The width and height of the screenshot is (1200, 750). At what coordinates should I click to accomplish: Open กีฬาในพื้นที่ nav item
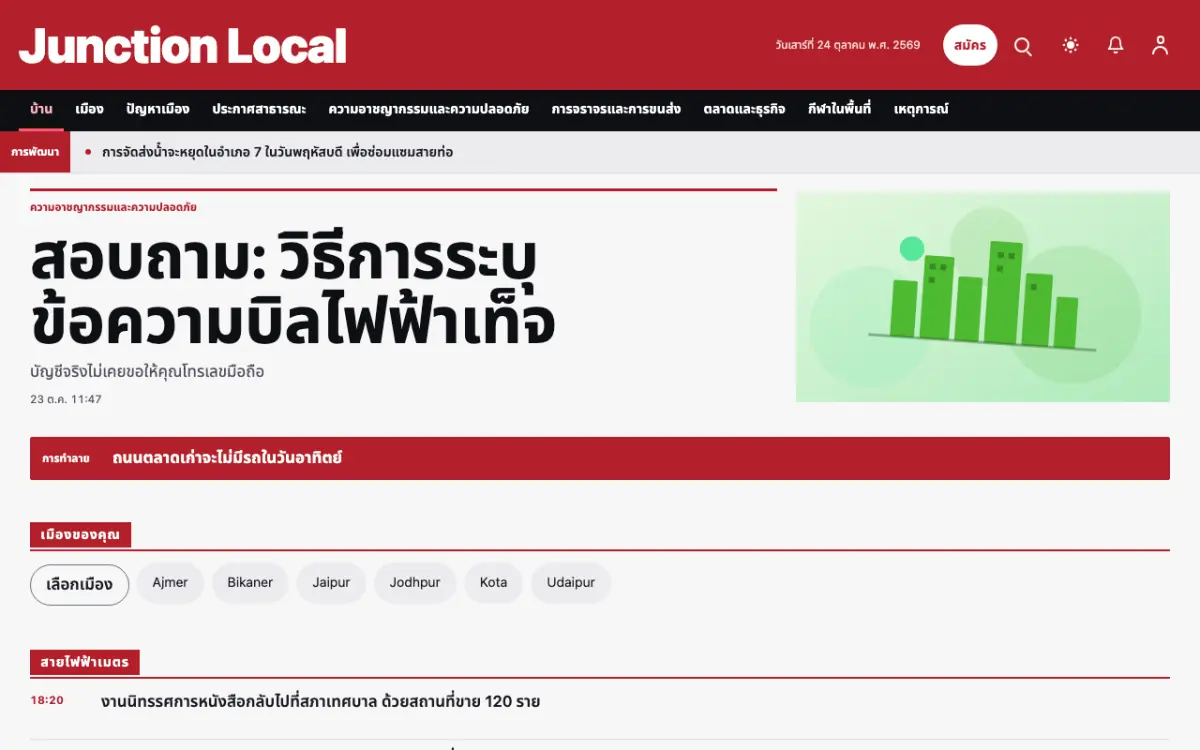click(x=839, y=109)
